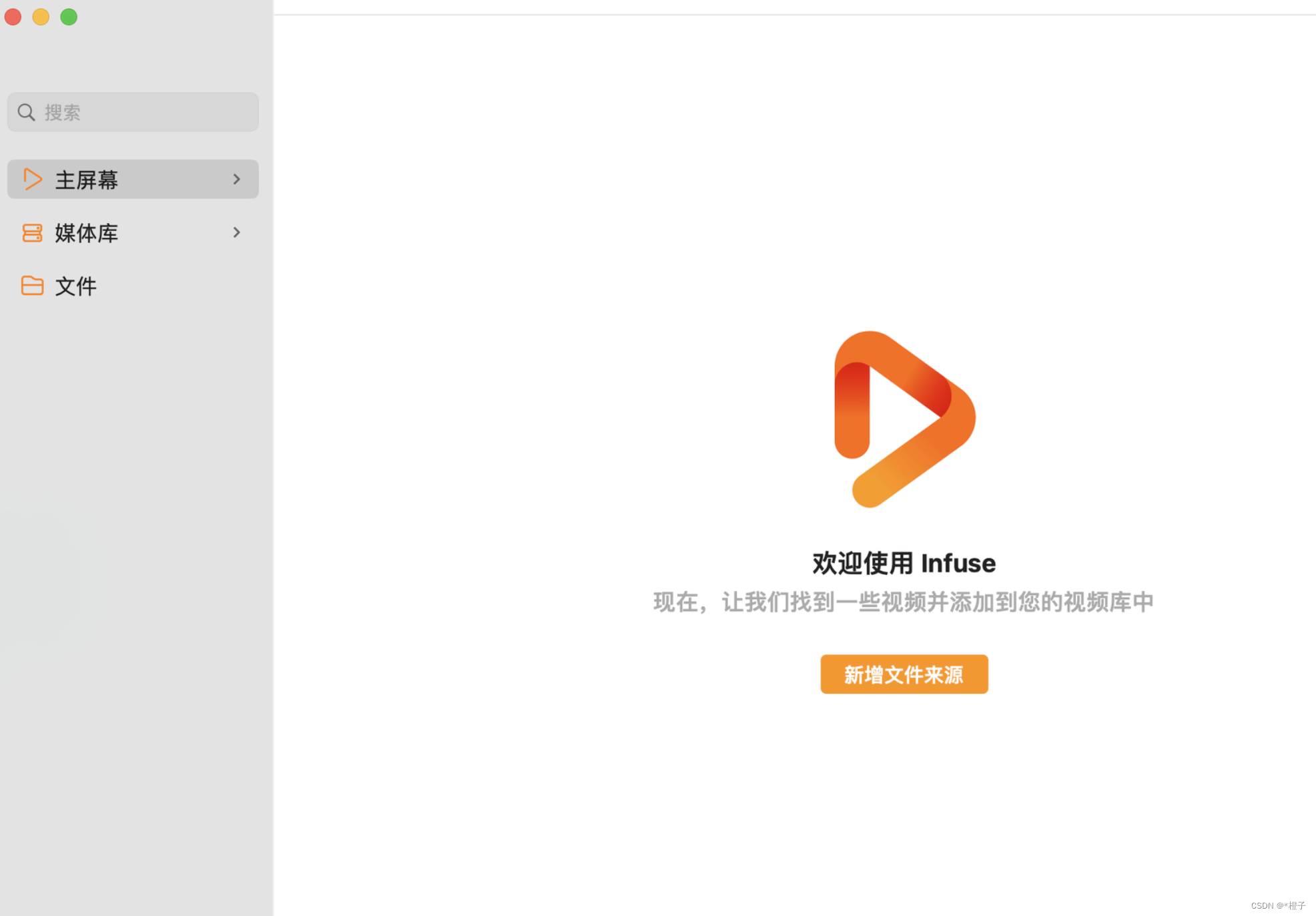Expand the 媒体库 chevron arrow
Image resolution: width=1316 pixels, height=916 pixels.
[x=236, y=232]
